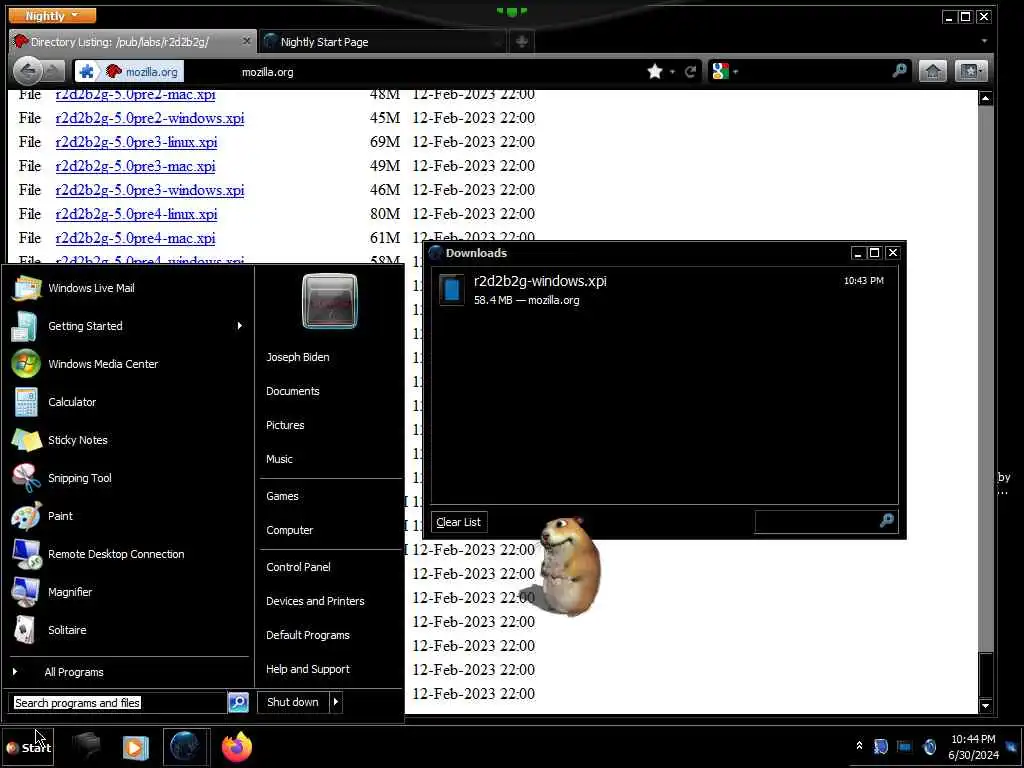
Task: Click the search bar magnifier icon
Action: [899, 71]
